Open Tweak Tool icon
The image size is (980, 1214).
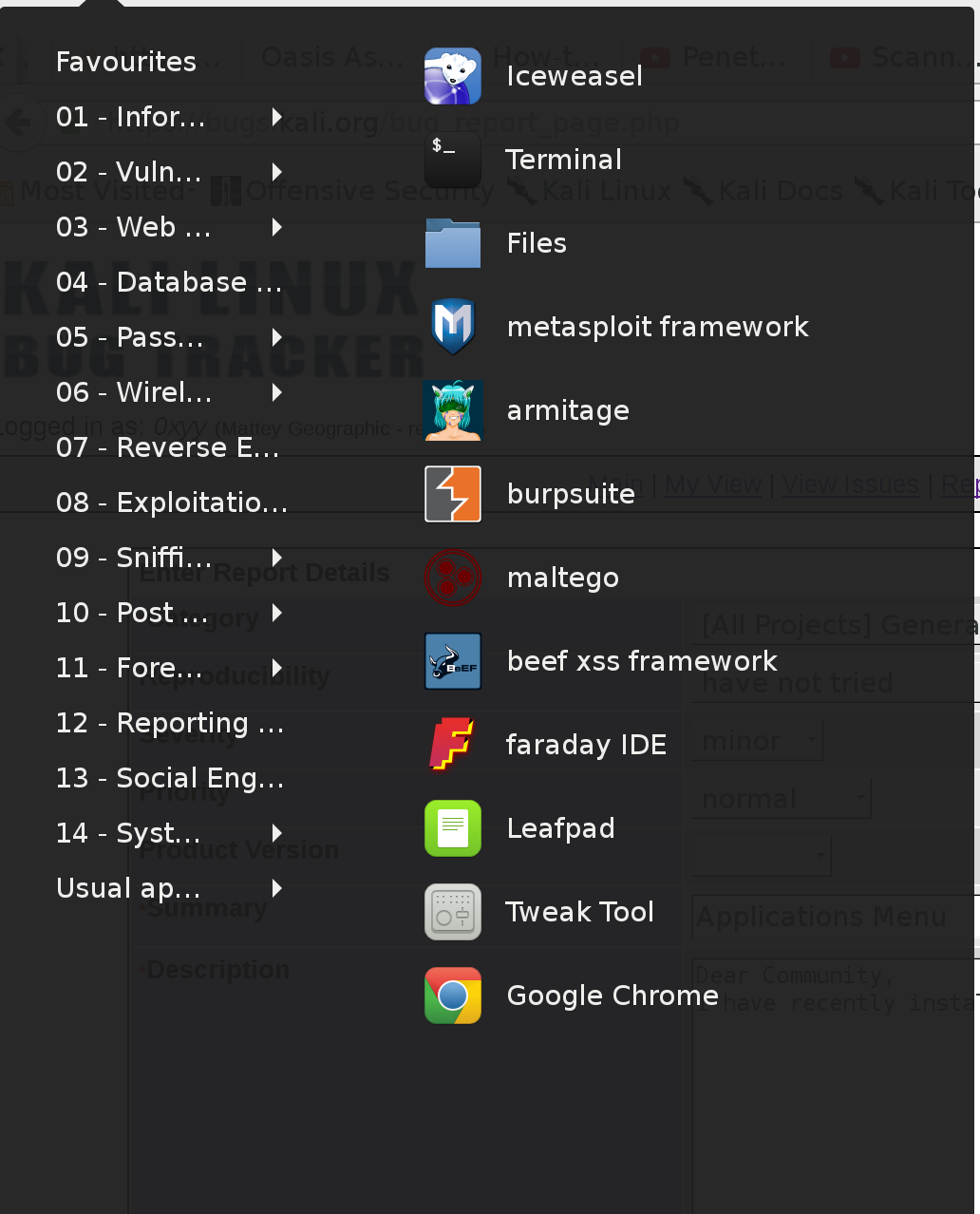click(453, 912)
